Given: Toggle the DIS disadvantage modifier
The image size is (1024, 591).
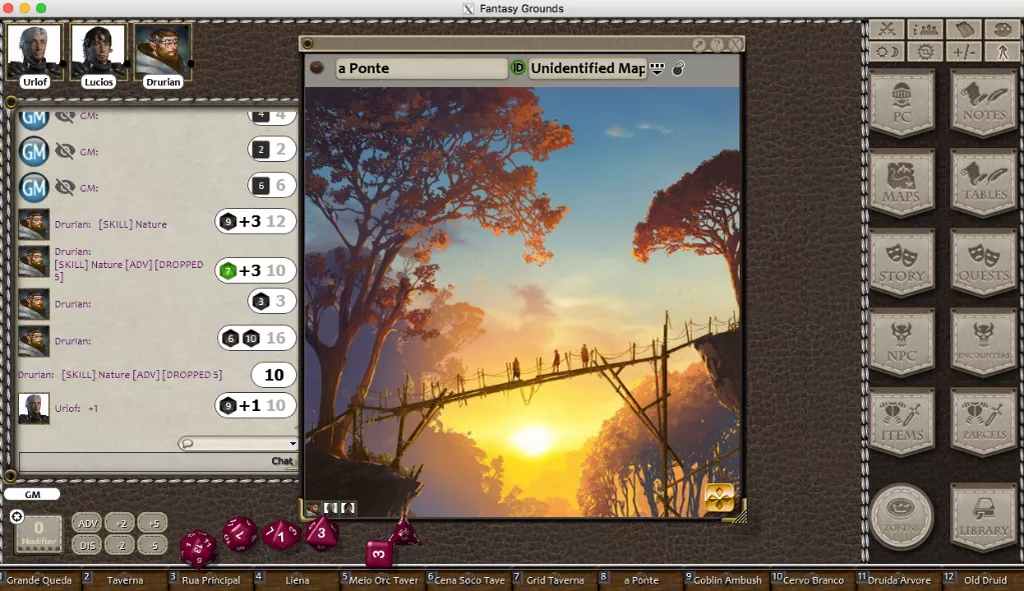Looking at the screenshot, I should [87, 545].
